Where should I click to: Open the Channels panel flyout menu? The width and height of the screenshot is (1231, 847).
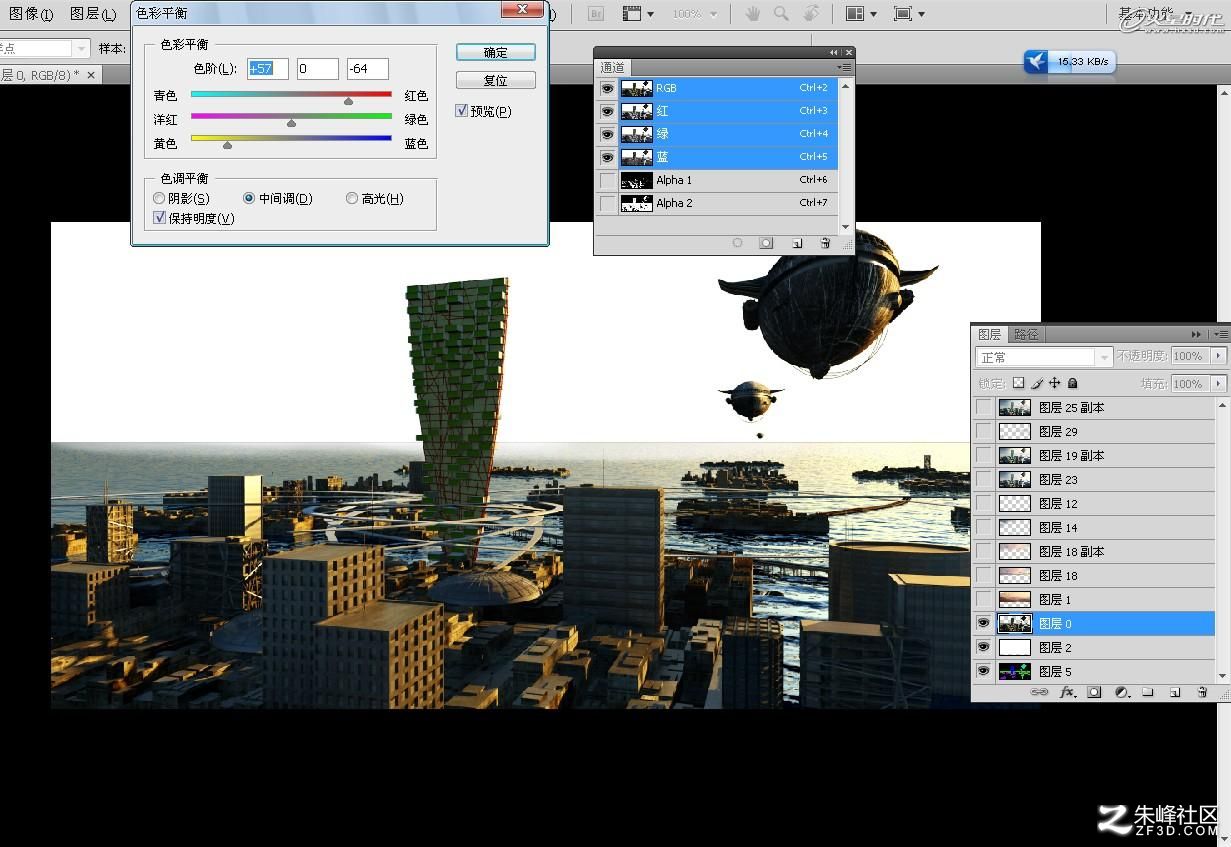845,67
